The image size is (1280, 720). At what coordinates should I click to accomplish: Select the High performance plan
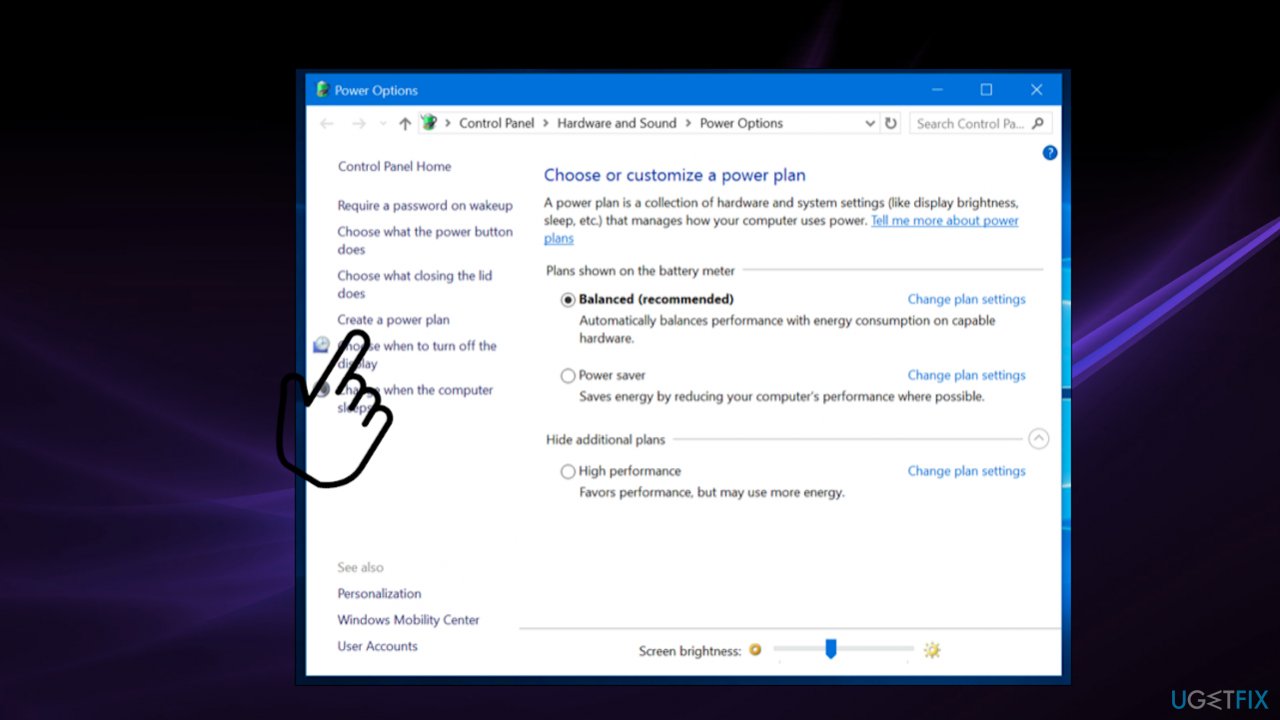[568, 472]
